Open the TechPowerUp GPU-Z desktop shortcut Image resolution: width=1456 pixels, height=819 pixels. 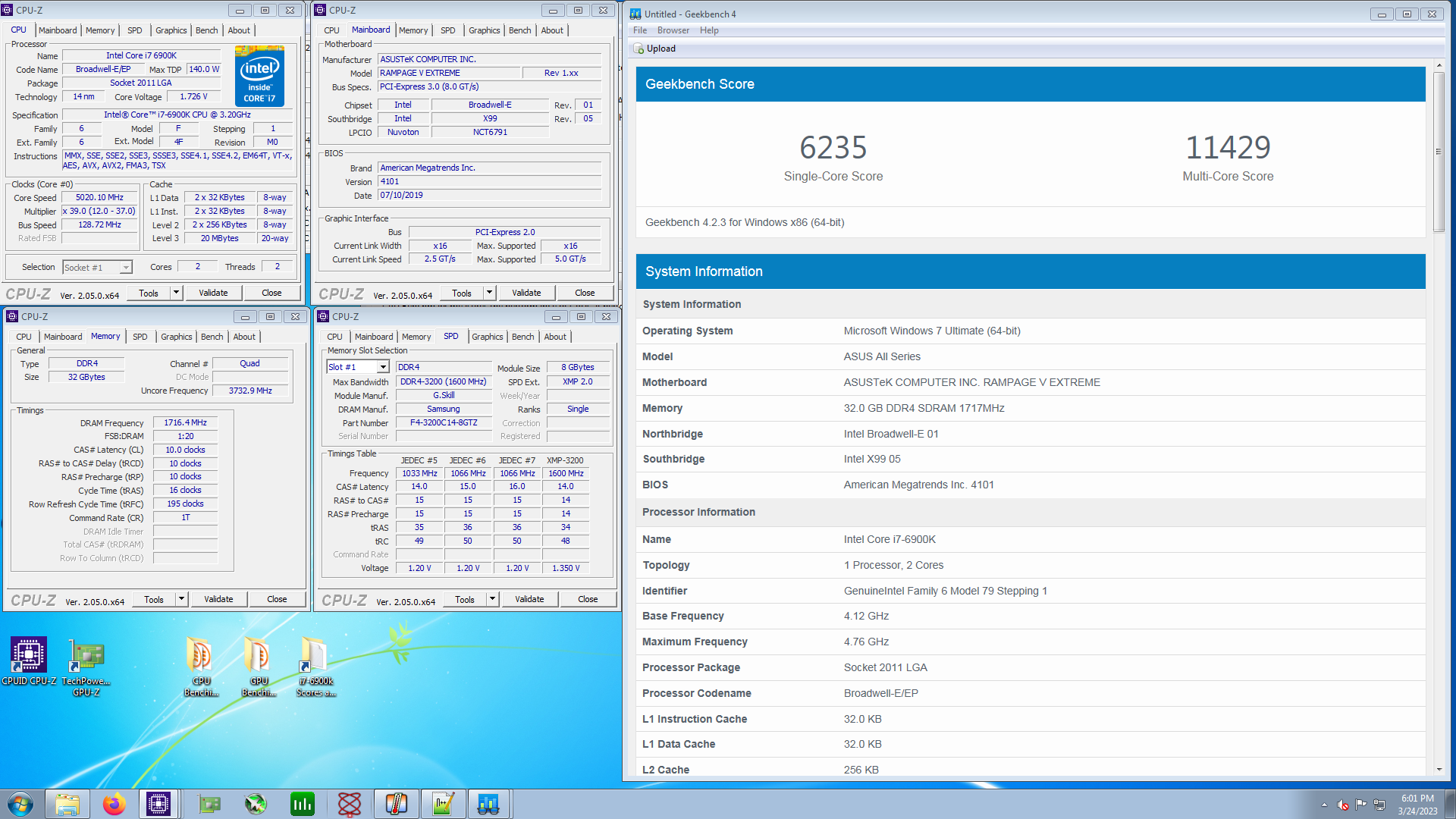coord(86,667)
